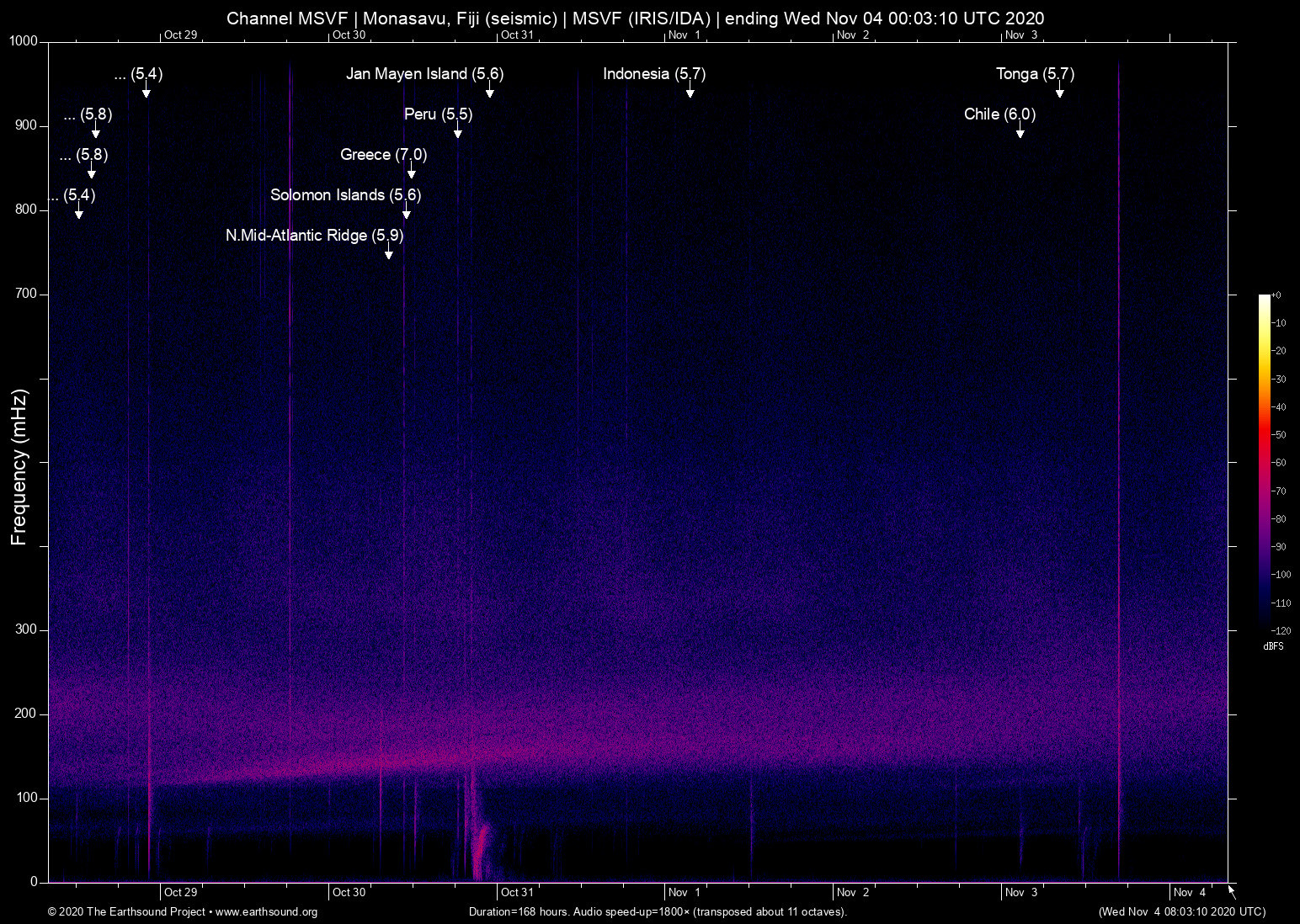Viewport: 1300px width, 924px height.
Task: Click the arrow marker under Greece (7.0)
Action: [x=412, y=172]
